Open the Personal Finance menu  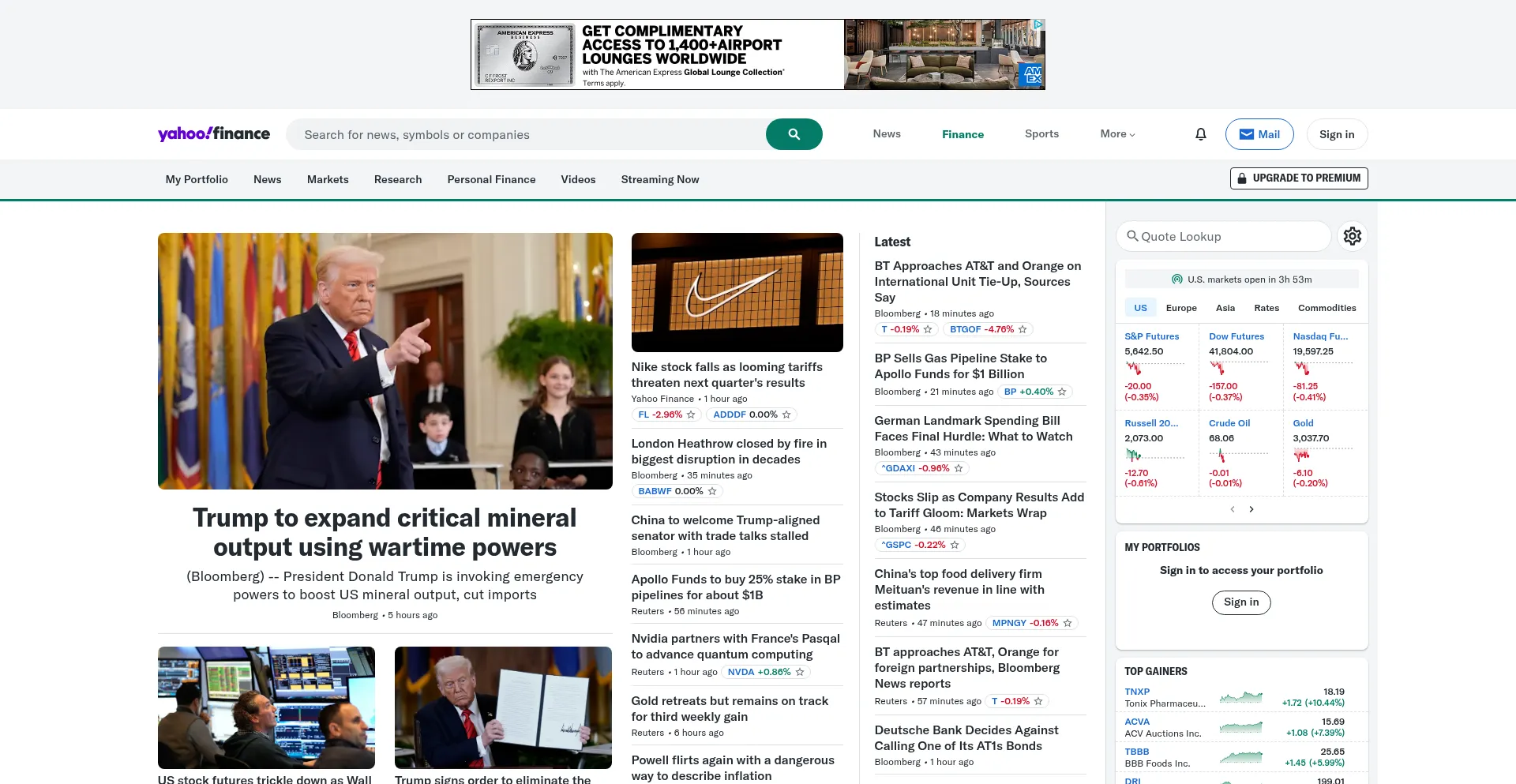[491, 179]
